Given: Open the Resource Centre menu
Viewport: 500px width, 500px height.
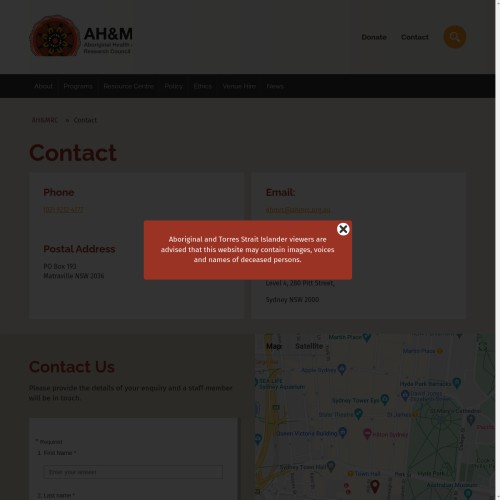Looking at the screenshot, I should pyautogui.click(x=129, y=86).
